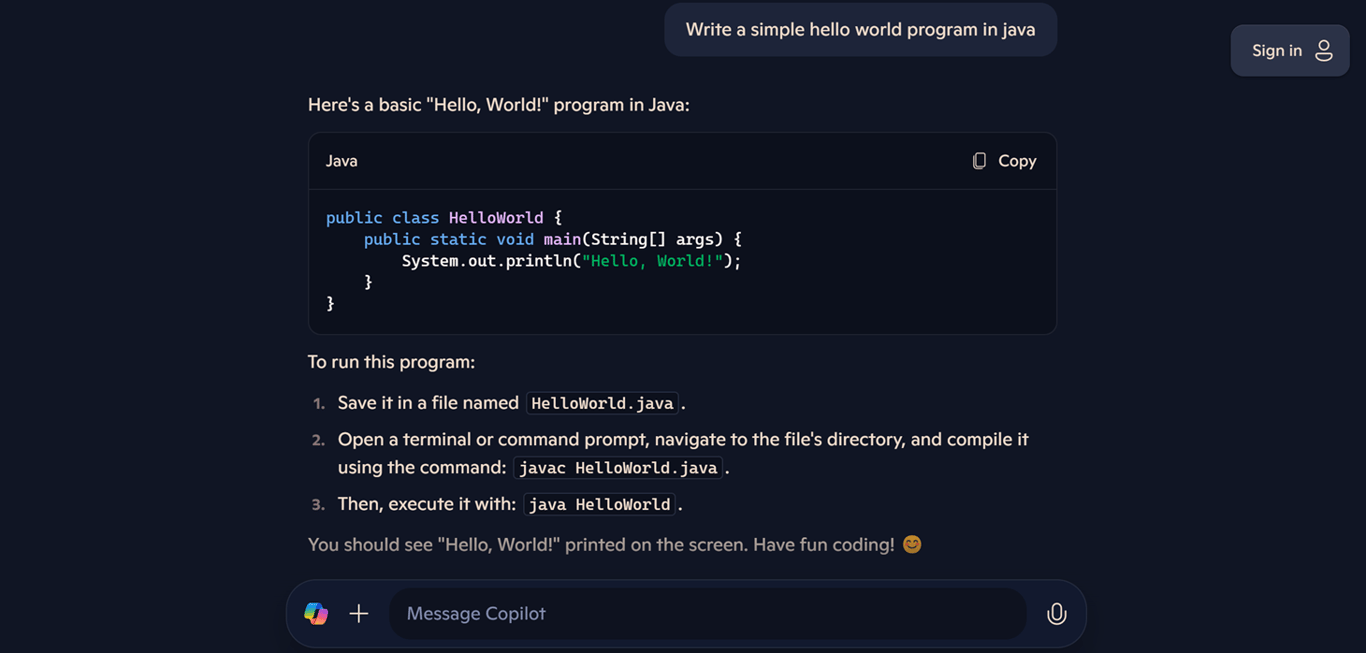Click the javac HelloWorld.java command snippet

(618, 468)
